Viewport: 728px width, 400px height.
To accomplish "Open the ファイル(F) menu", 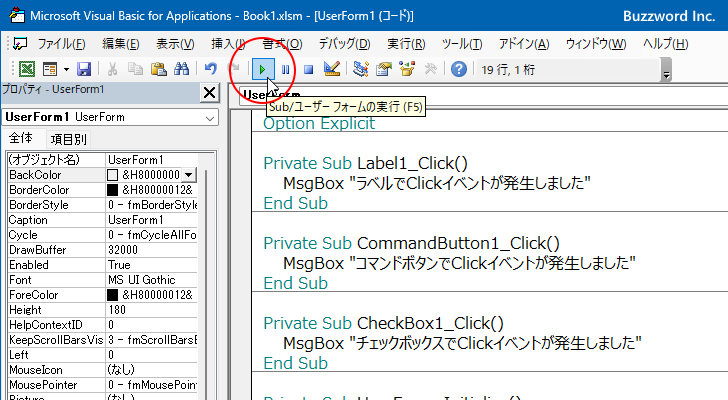I will click(61, 44).
